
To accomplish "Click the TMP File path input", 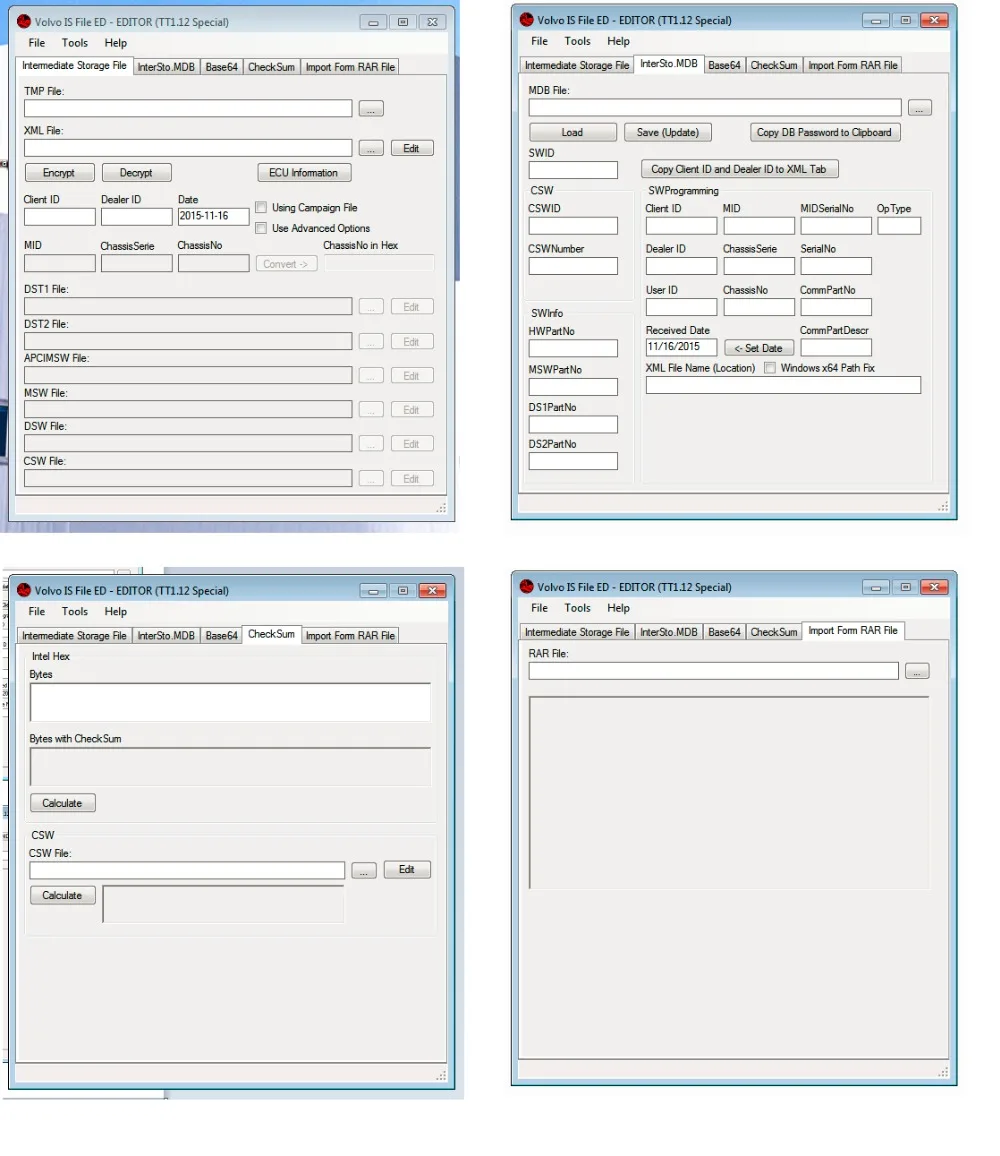I will 188,108.
